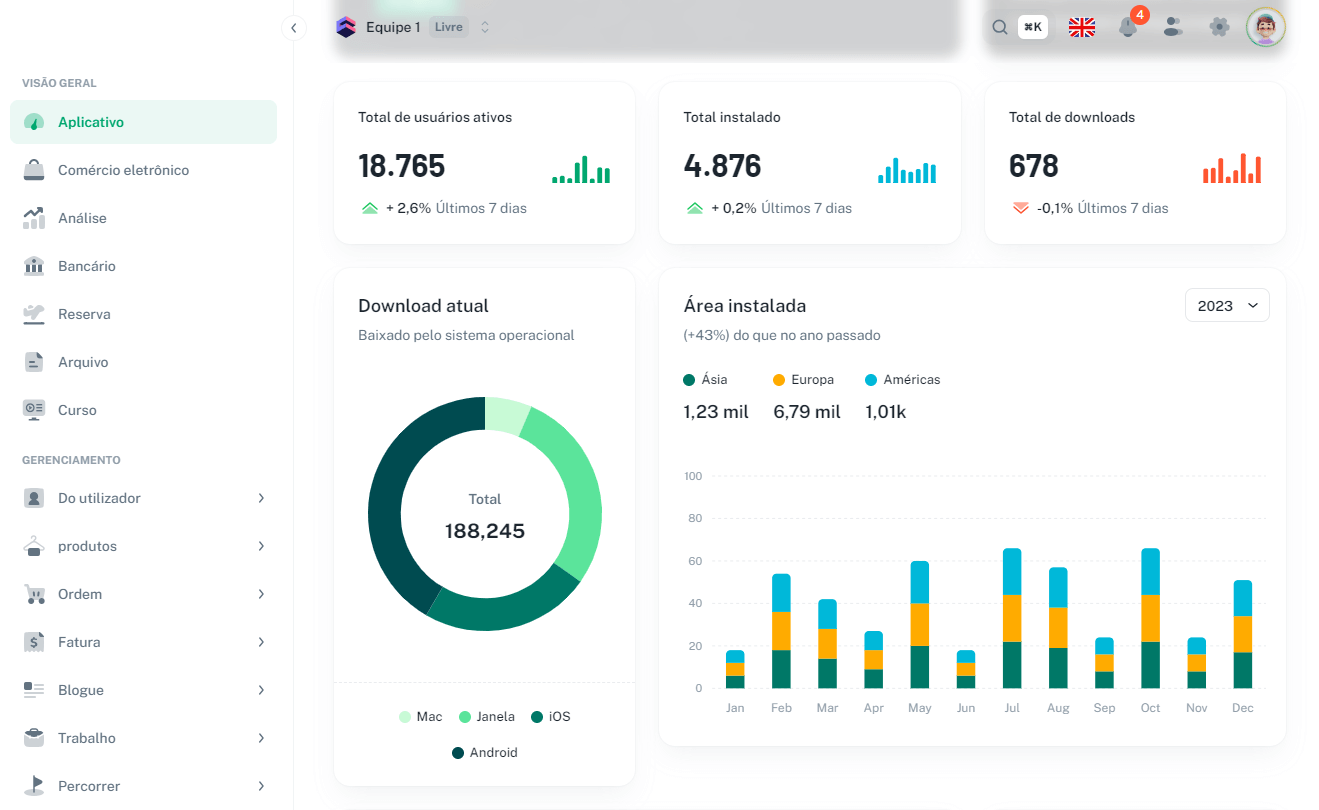This screenshot has width=1319, height=810.
Task: Click the Livre plan badge
Action: click(449, 27)
